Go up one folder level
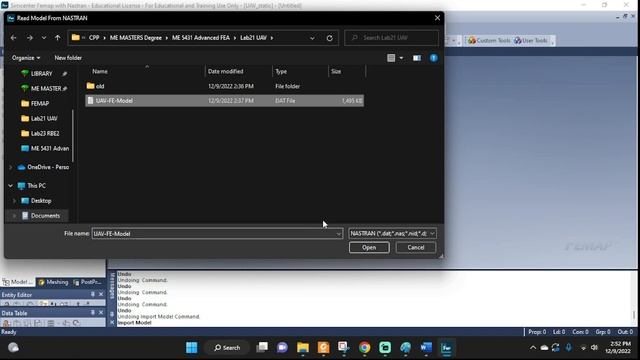This screenshot has width=640, height=360. click(58, 38)
